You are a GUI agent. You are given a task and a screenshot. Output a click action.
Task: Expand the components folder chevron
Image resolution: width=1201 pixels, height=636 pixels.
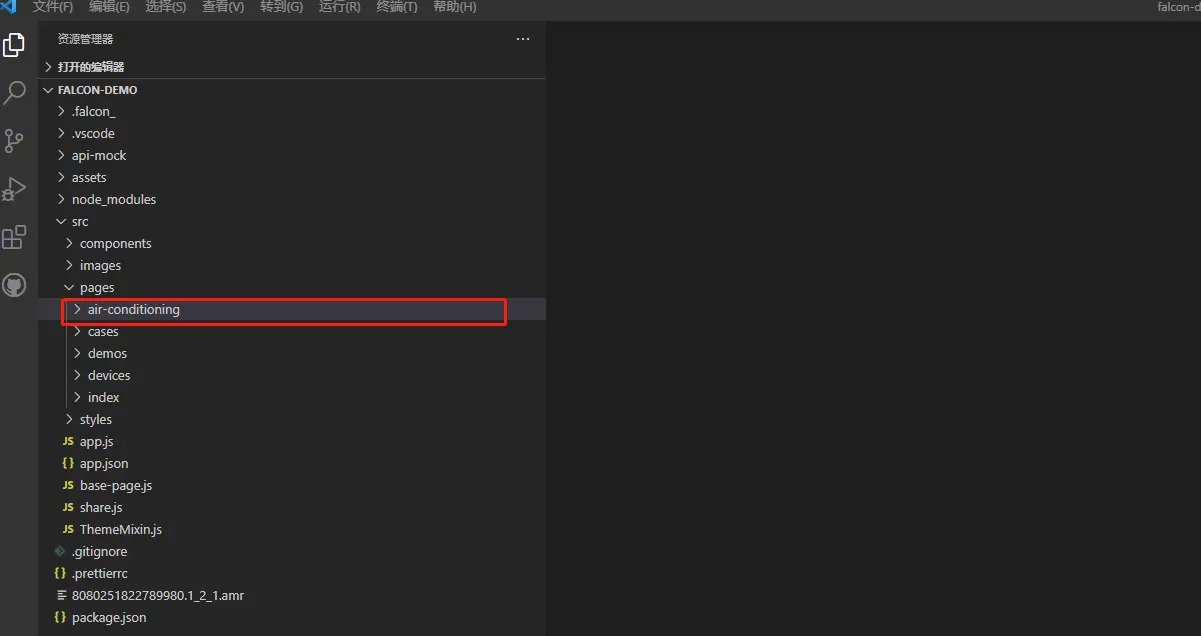click(70, 243)
